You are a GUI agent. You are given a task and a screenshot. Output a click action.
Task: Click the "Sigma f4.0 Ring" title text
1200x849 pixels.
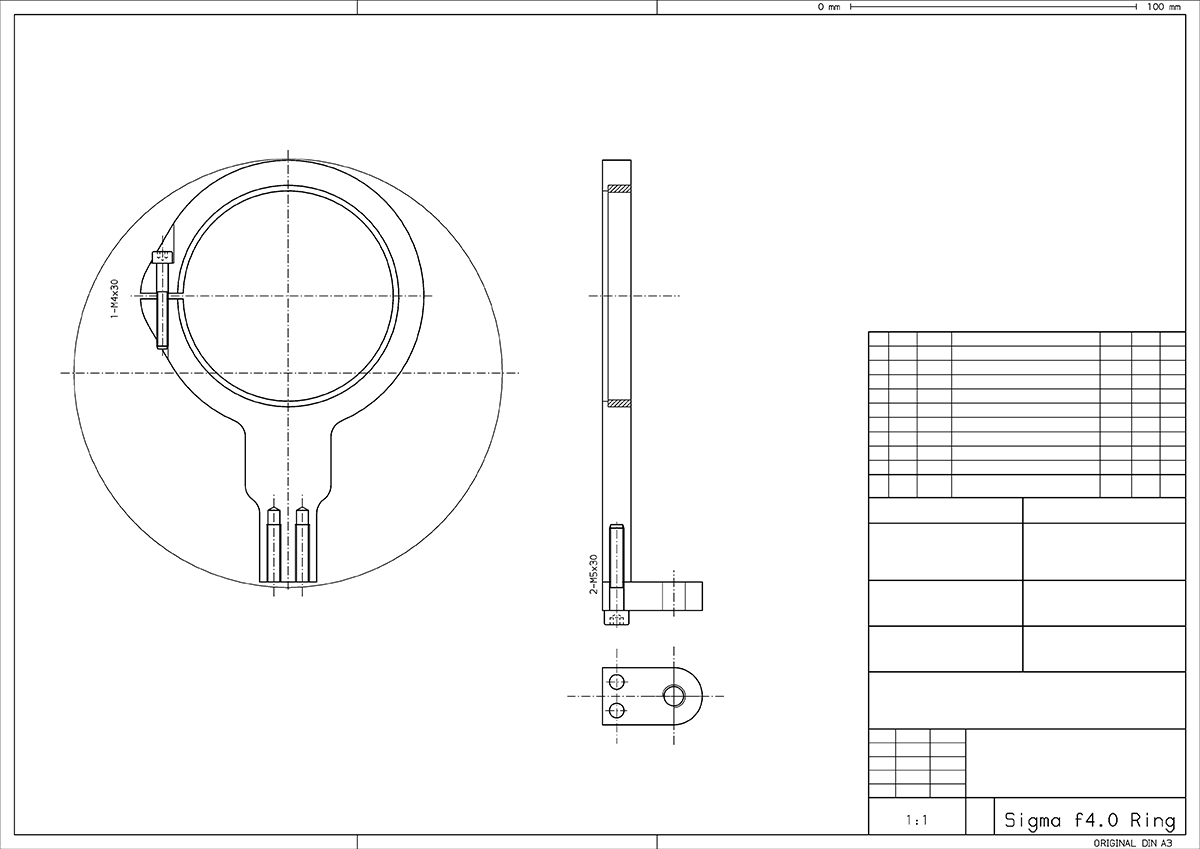pyautogui.click(x=1089, y=821)
